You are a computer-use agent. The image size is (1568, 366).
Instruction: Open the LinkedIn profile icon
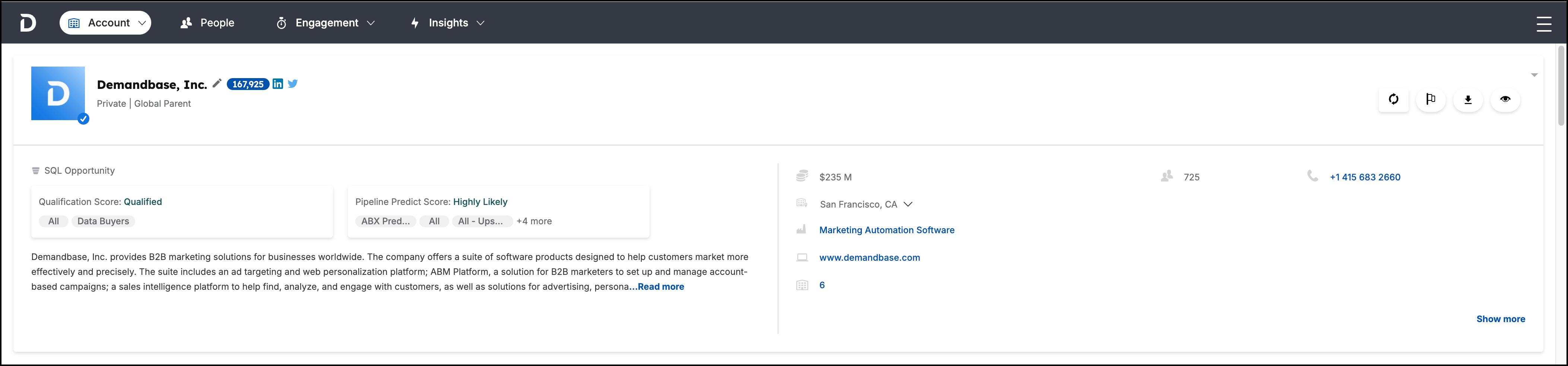[x=277, y=84]
